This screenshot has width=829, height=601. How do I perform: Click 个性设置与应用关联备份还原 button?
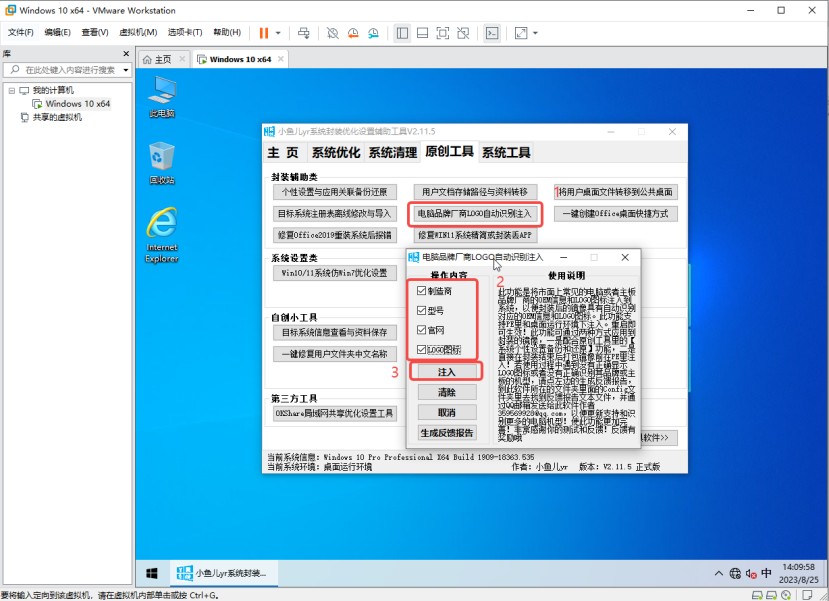coord(335,192)
